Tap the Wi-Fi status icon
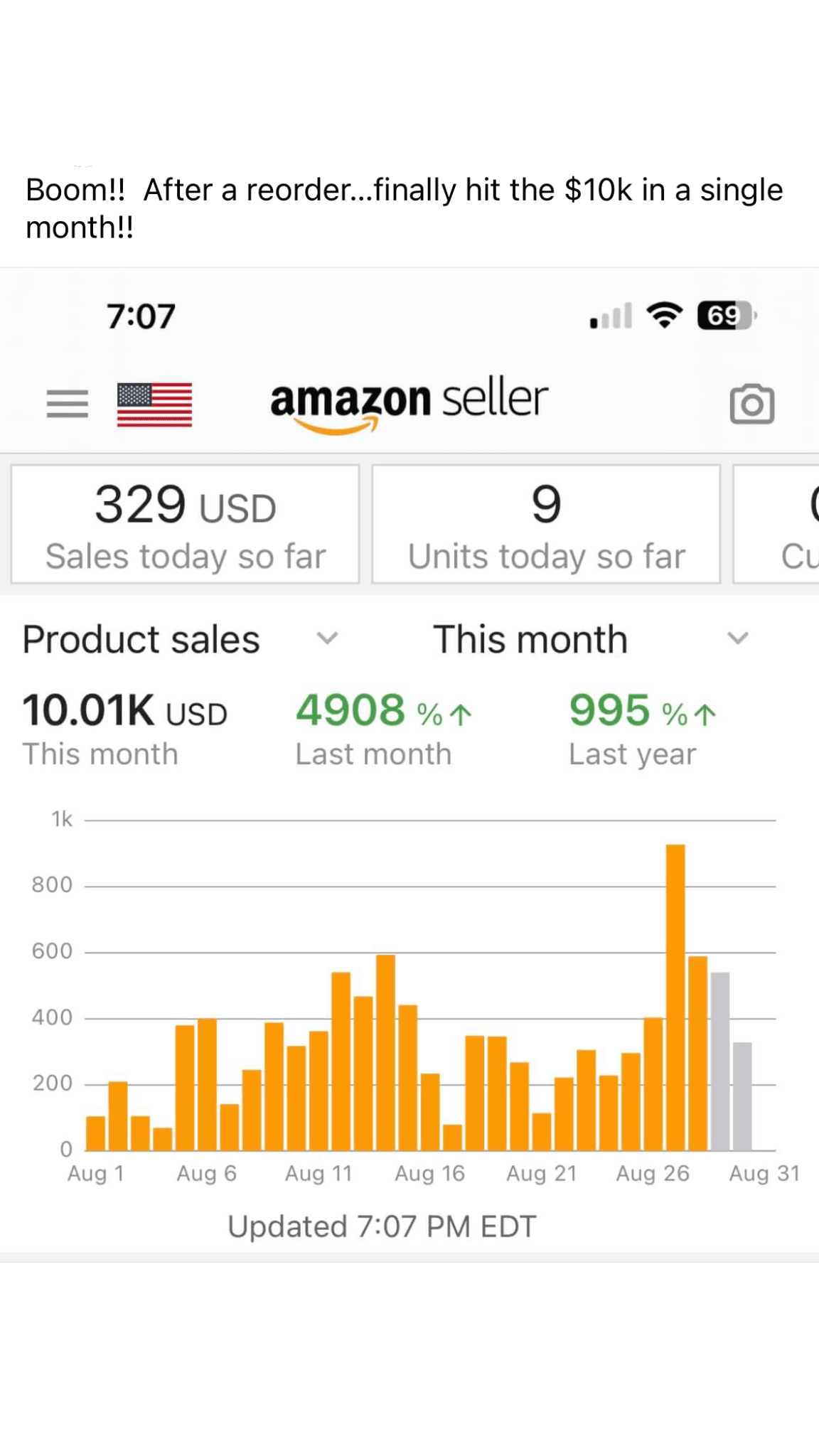The height and width of the screenshot is (1456, 819). pos(664,315)
